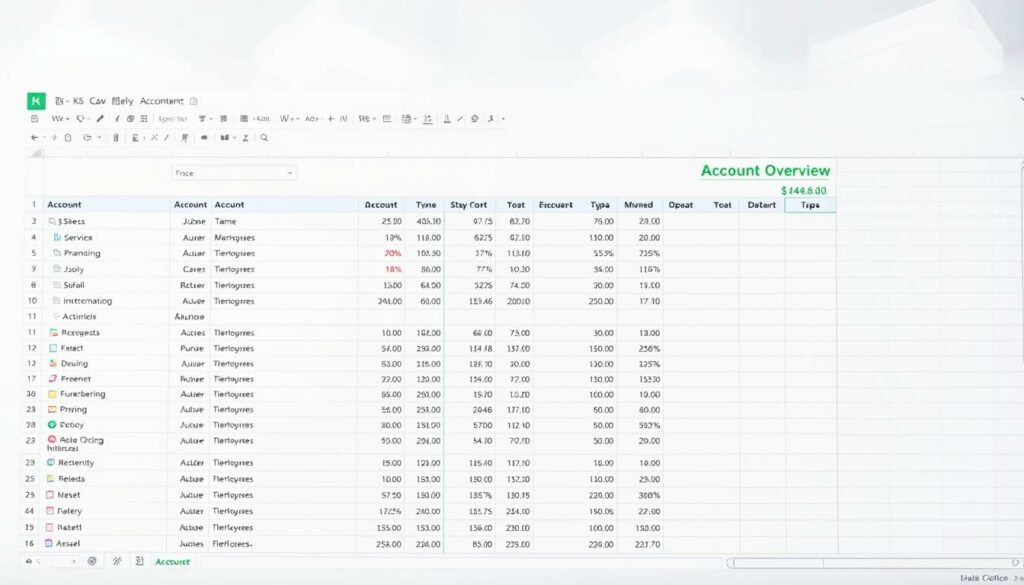This screenshot has width=1024, height=585.
Task: Click the 'Inittemating' row name cell
Action: (88, 301)
